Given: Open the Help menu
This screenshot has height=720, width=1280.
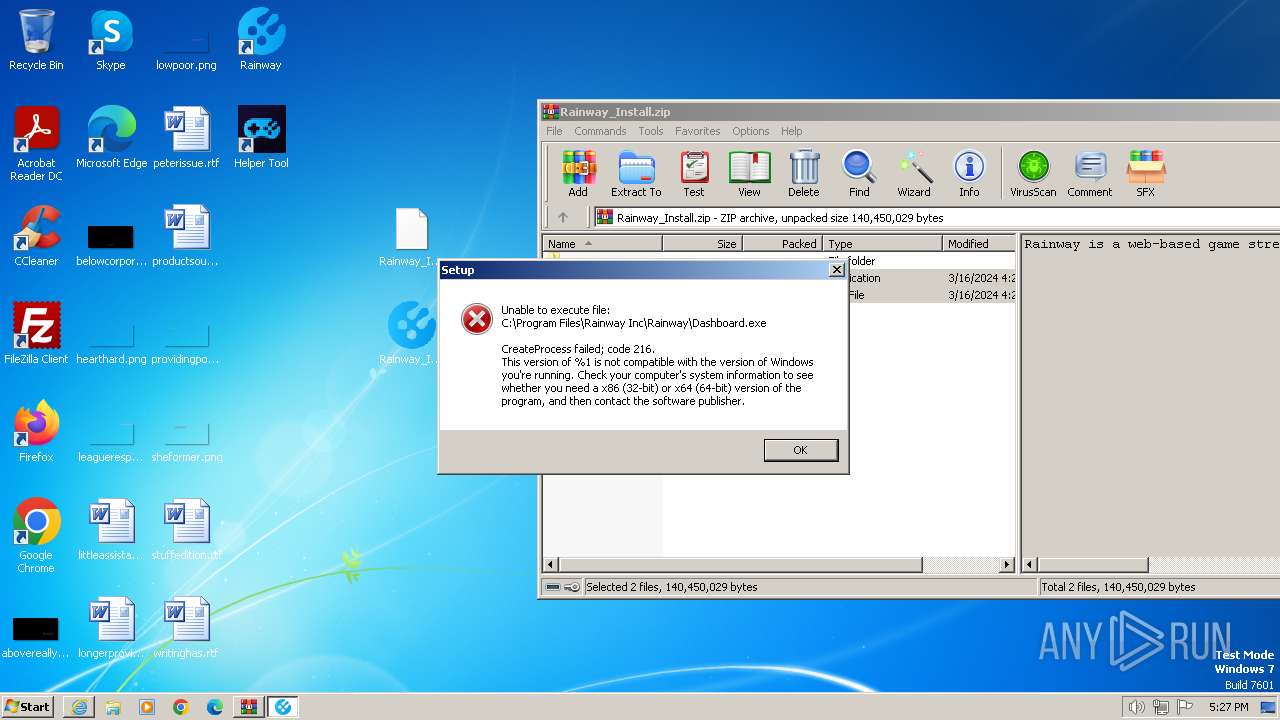Looking at the screenshot, I should 792,131.
